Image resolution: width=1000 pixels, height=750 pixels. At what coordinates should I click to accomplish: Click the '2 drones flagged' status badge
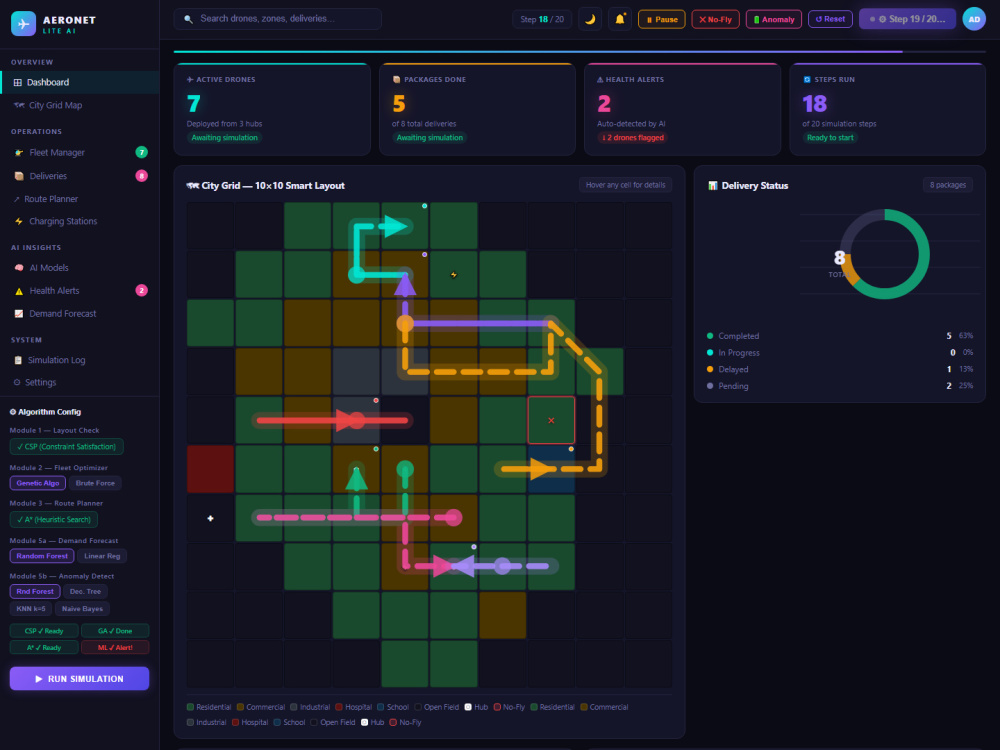[632, 138]
